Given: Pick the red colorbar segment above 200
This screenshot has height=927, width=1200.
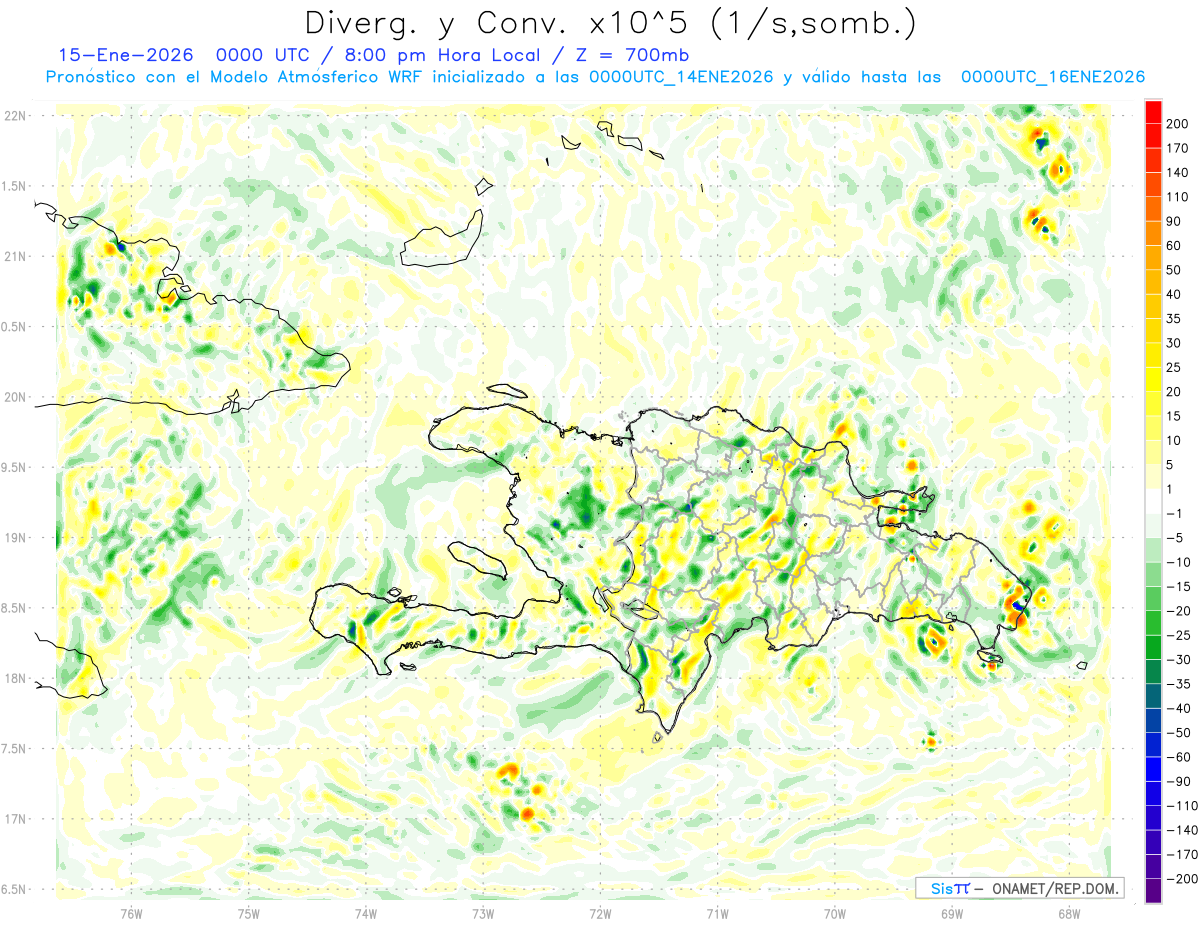Looking at the screenshot, I should pyautogui.click(x=1153, y=112).
